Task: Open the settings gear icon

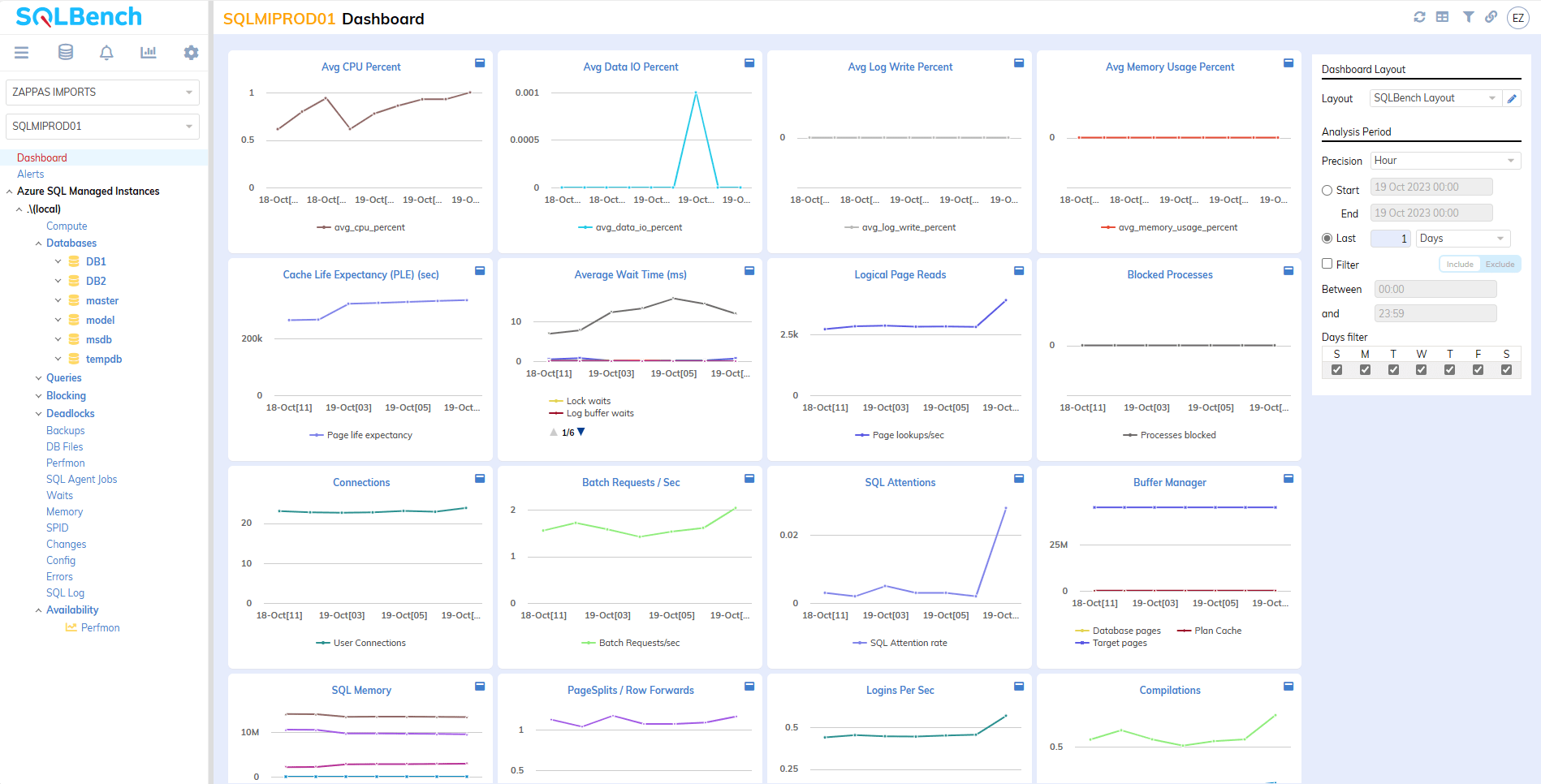Action: pyautogui.click(x=191, y=53)
